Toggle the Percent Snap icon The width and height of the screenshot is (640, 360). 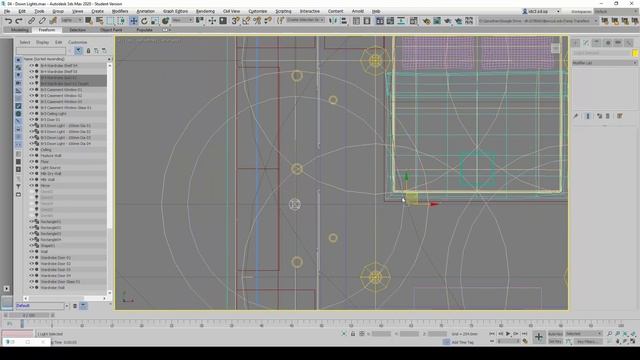pyautogui.click(x=257, y=20)
